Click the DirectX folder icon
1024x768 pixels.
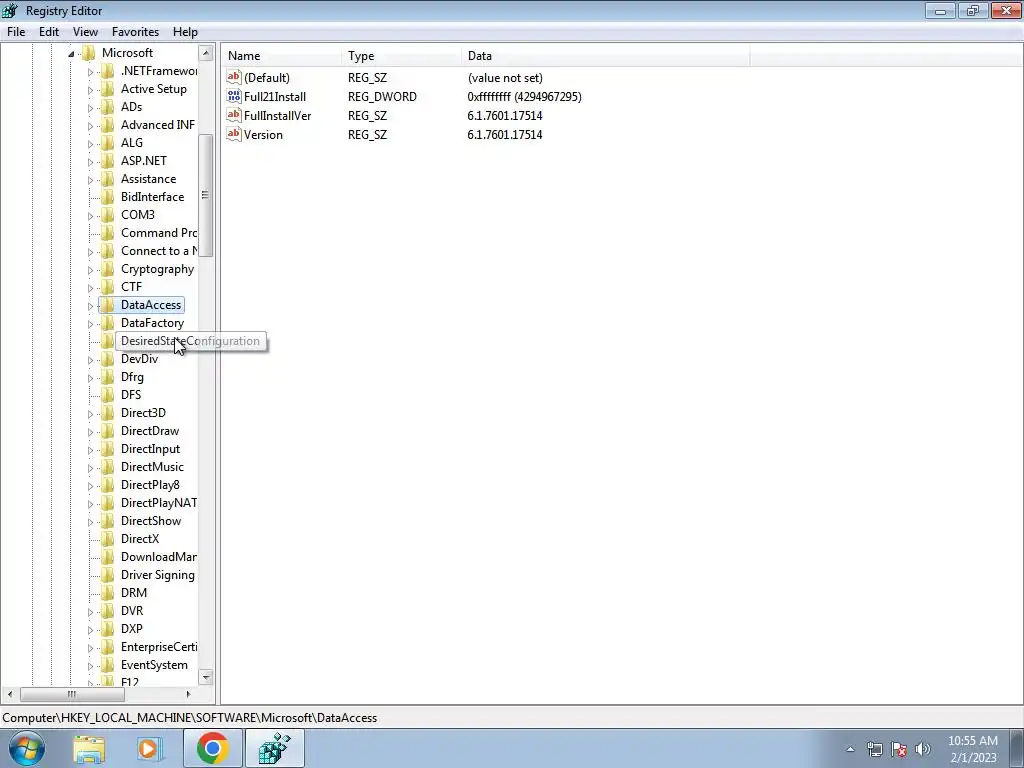pos(108,539)
